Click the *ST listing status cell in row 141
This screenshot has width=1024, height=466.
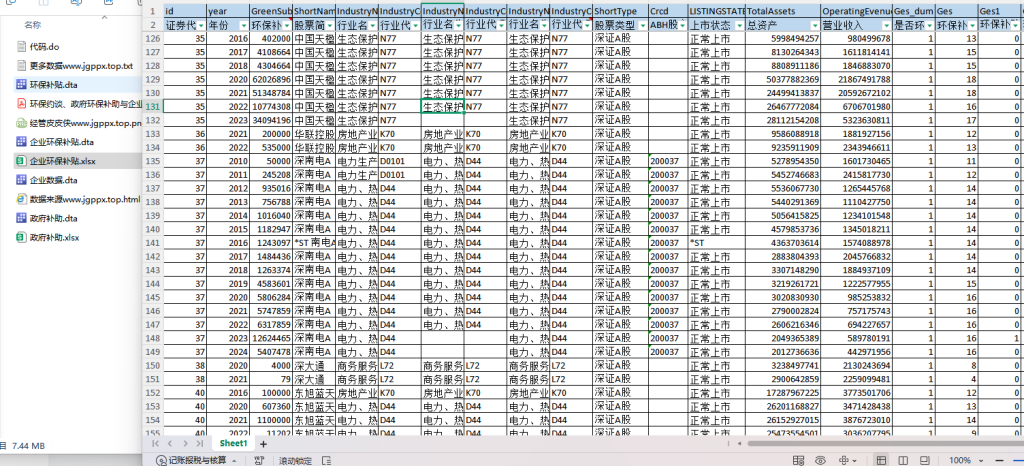[717, 243]
